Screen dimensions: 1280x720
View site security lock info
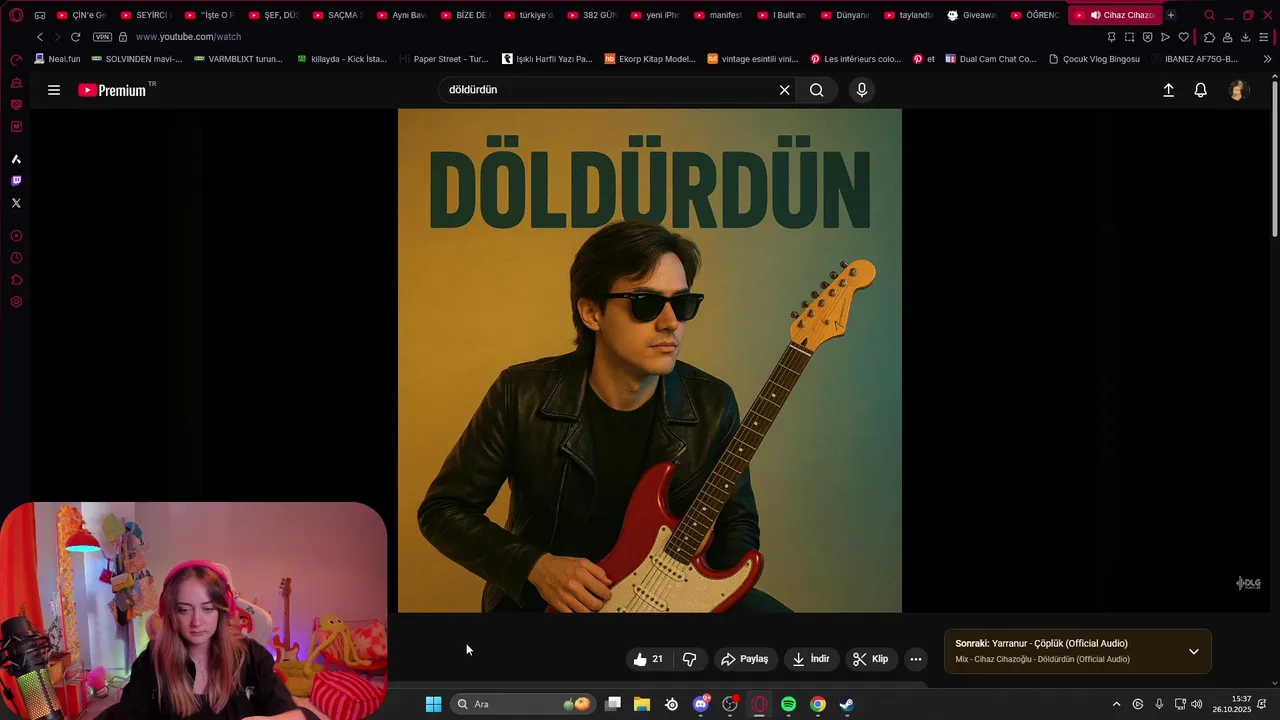pos(123,37)
